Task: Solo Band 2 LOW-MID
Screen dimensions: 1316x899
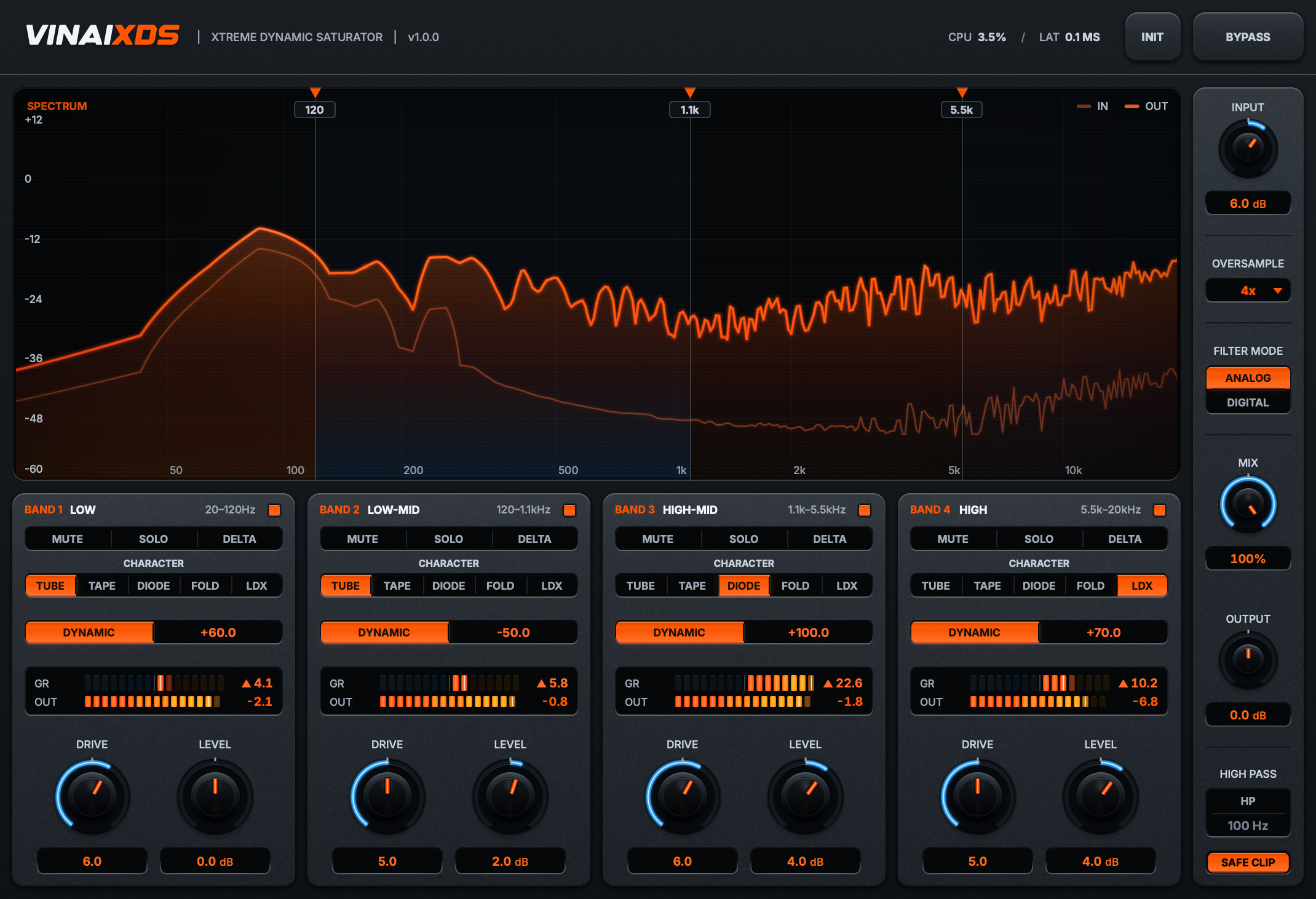Action: (449, 539)
